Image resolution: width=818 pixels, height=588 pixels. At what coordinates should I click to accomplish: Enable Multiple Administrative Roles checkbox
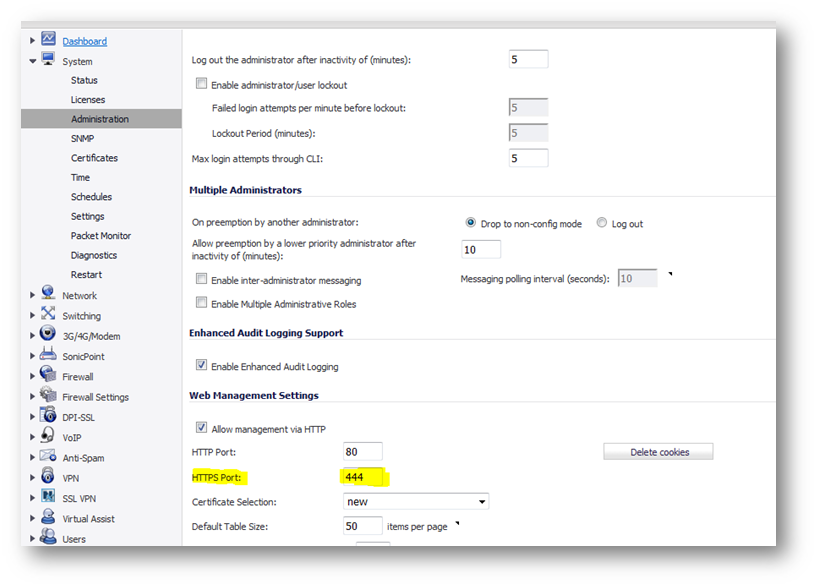(201, 302)
